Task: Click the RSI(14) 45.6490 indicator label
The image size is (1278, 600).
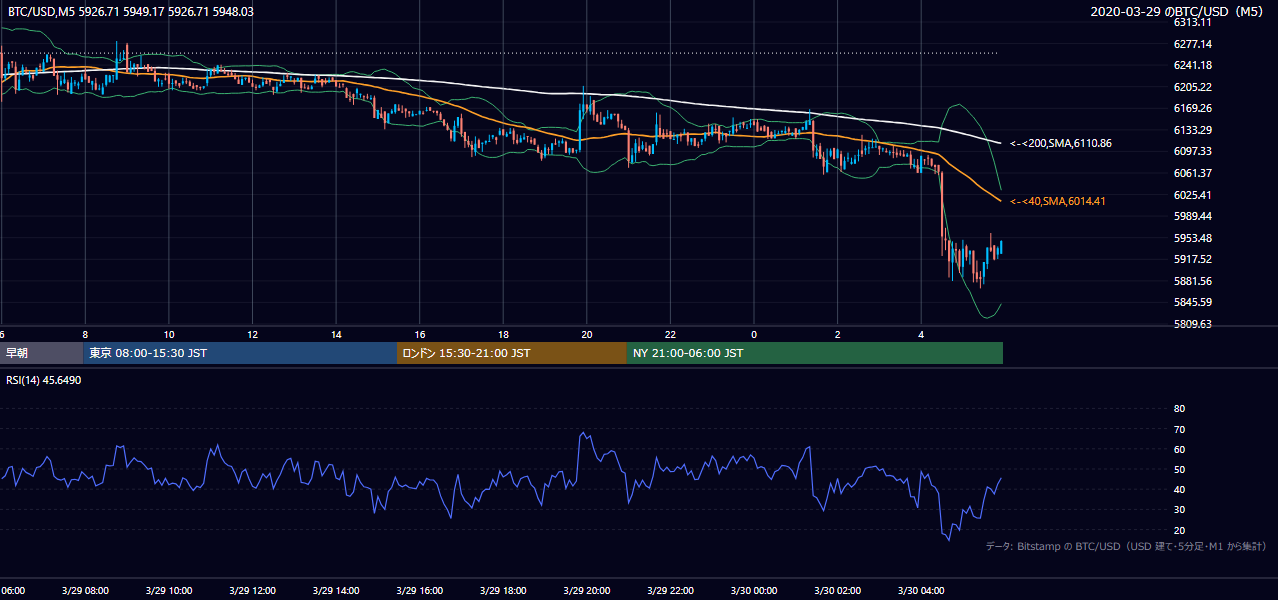Action: coord(43,381)
